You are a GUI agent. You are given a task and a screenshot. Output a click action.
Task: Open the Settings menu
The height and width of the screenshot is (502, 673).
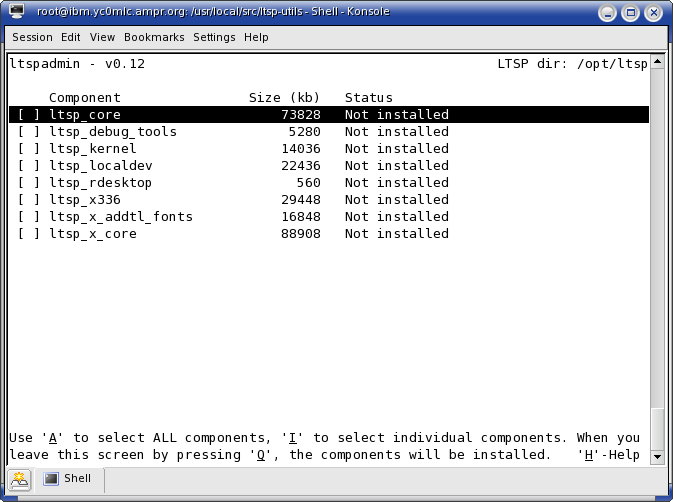(x=214, y=37)
